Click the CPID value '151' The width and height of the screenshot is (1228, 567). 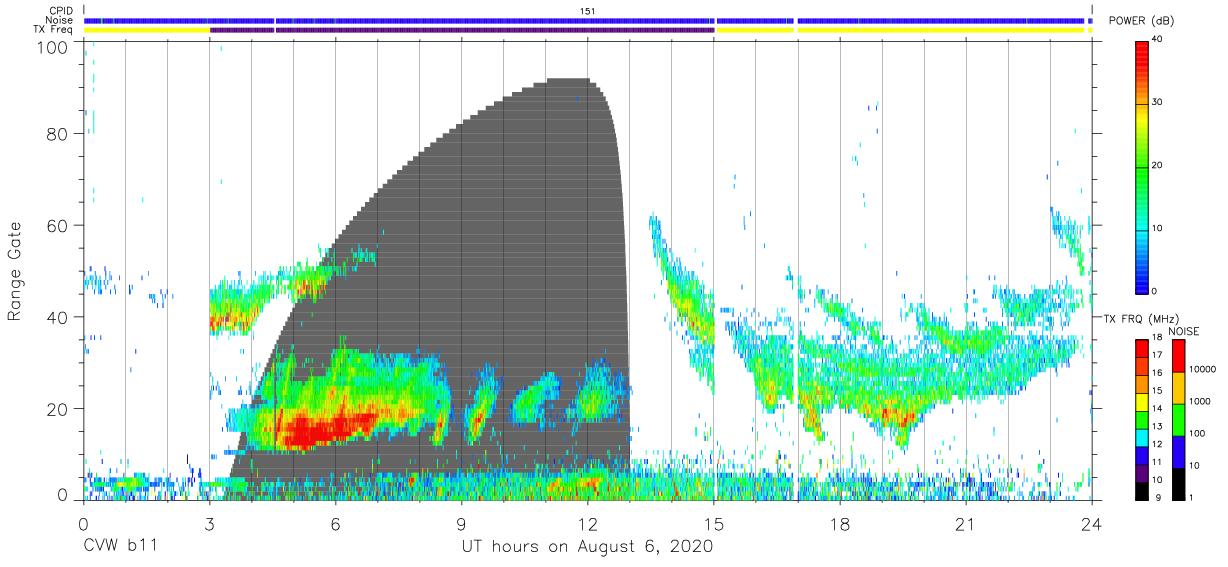pos(588,10)
